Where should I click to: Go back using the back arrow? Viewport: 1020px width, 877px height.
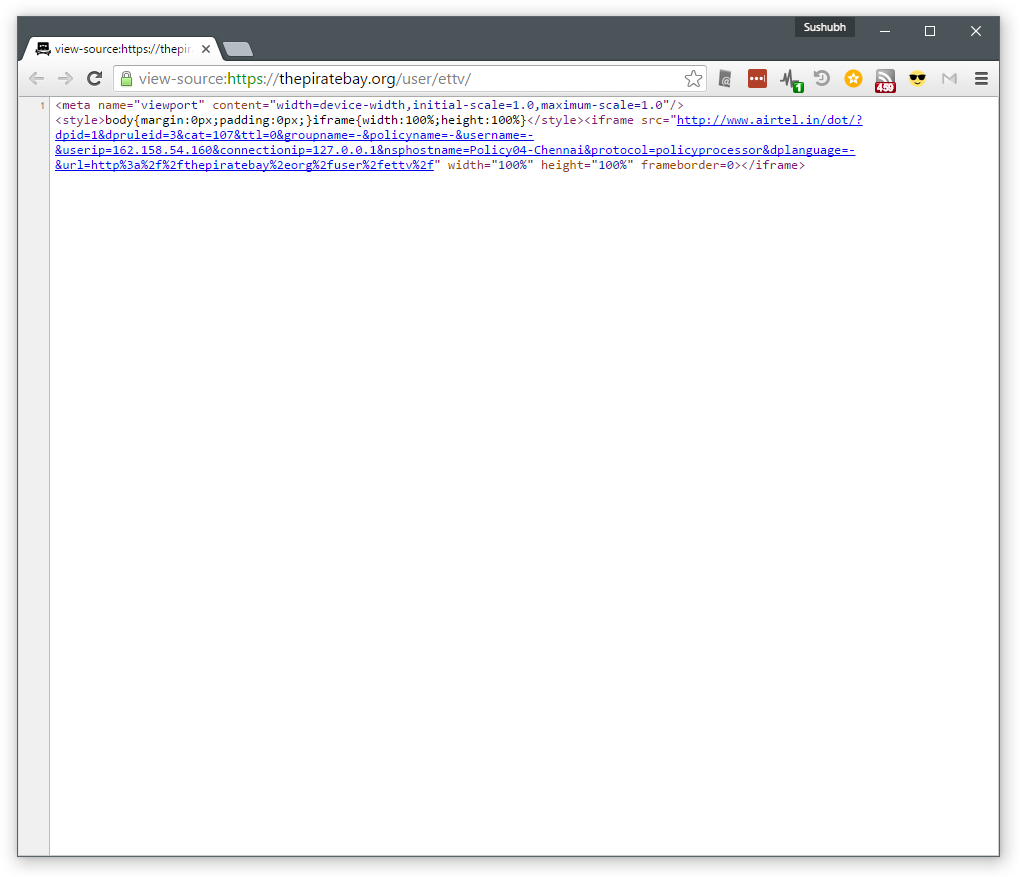[36, 79]
